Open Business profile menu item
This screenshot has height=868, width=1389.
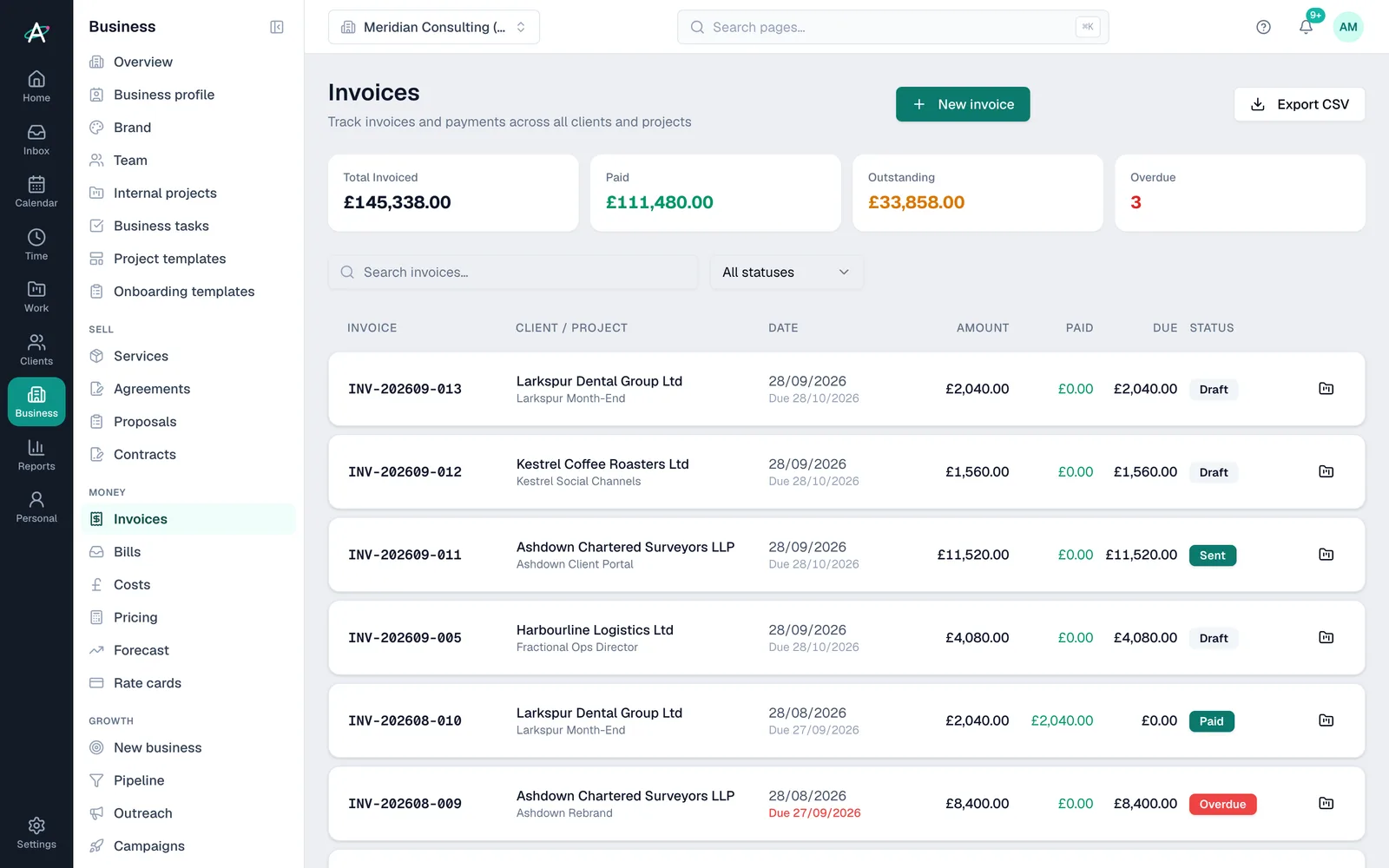tap(188, 95)
